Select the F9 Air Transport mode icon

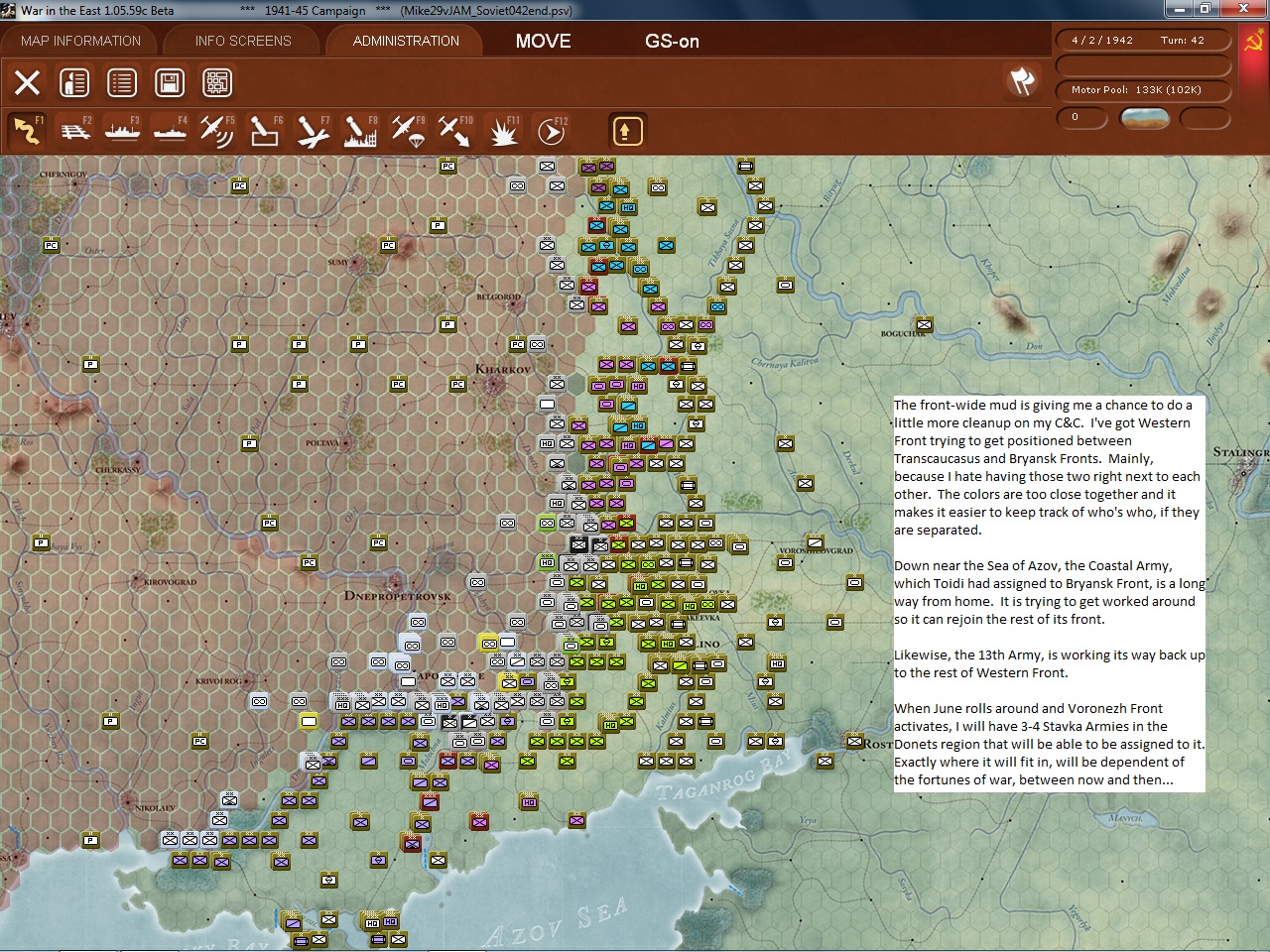(408, 130)
